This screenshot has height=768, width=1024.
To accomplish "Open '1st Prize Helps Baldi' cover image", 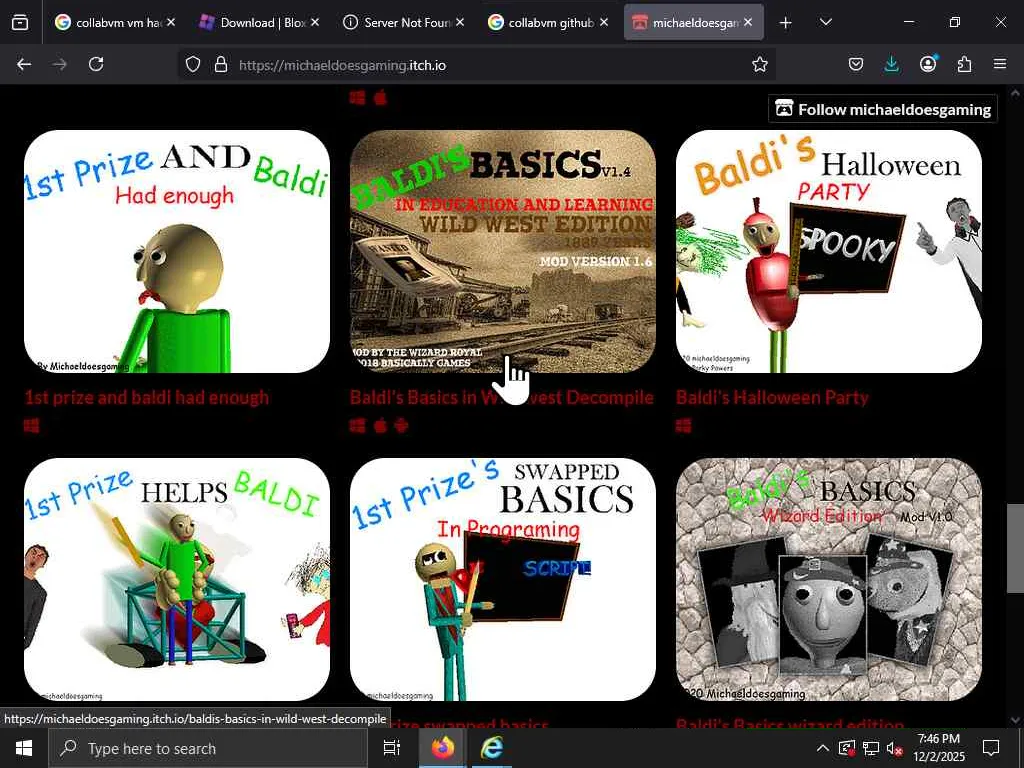I will tap(177, 579).
